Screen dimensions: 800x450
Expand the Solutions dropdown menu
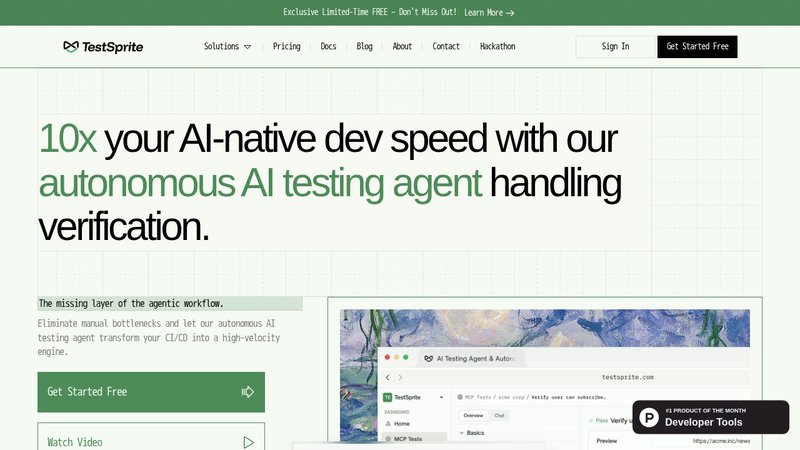tap(227, 46)
